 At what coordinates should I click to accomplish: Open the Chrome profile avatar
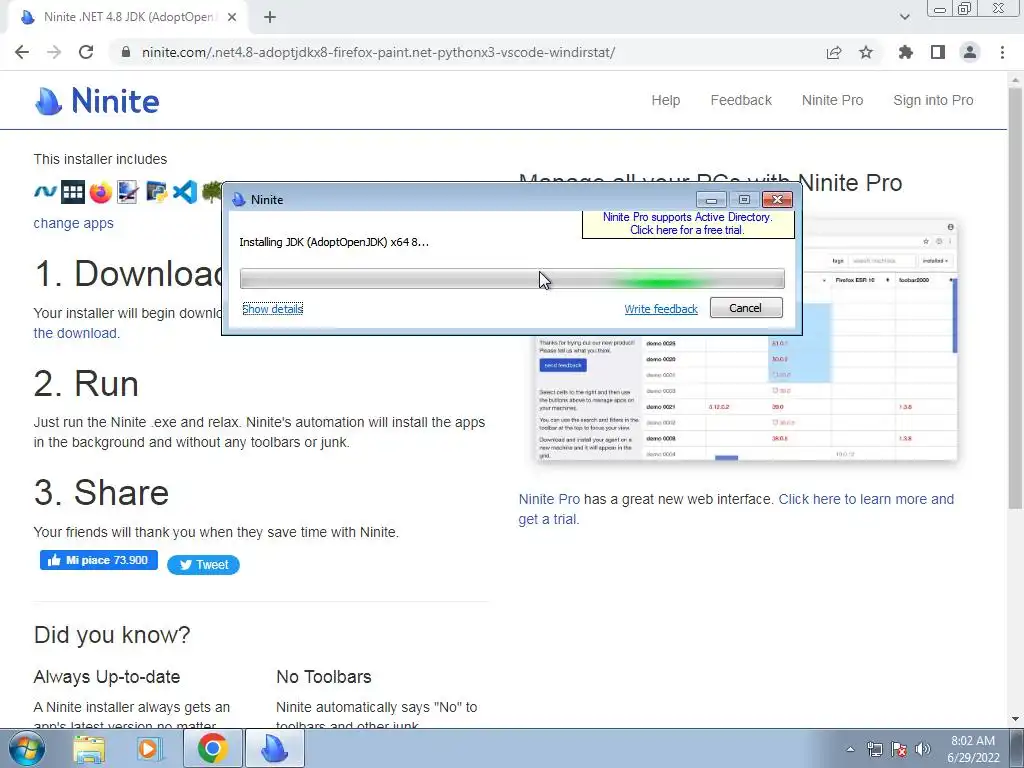tap(970, 52)
